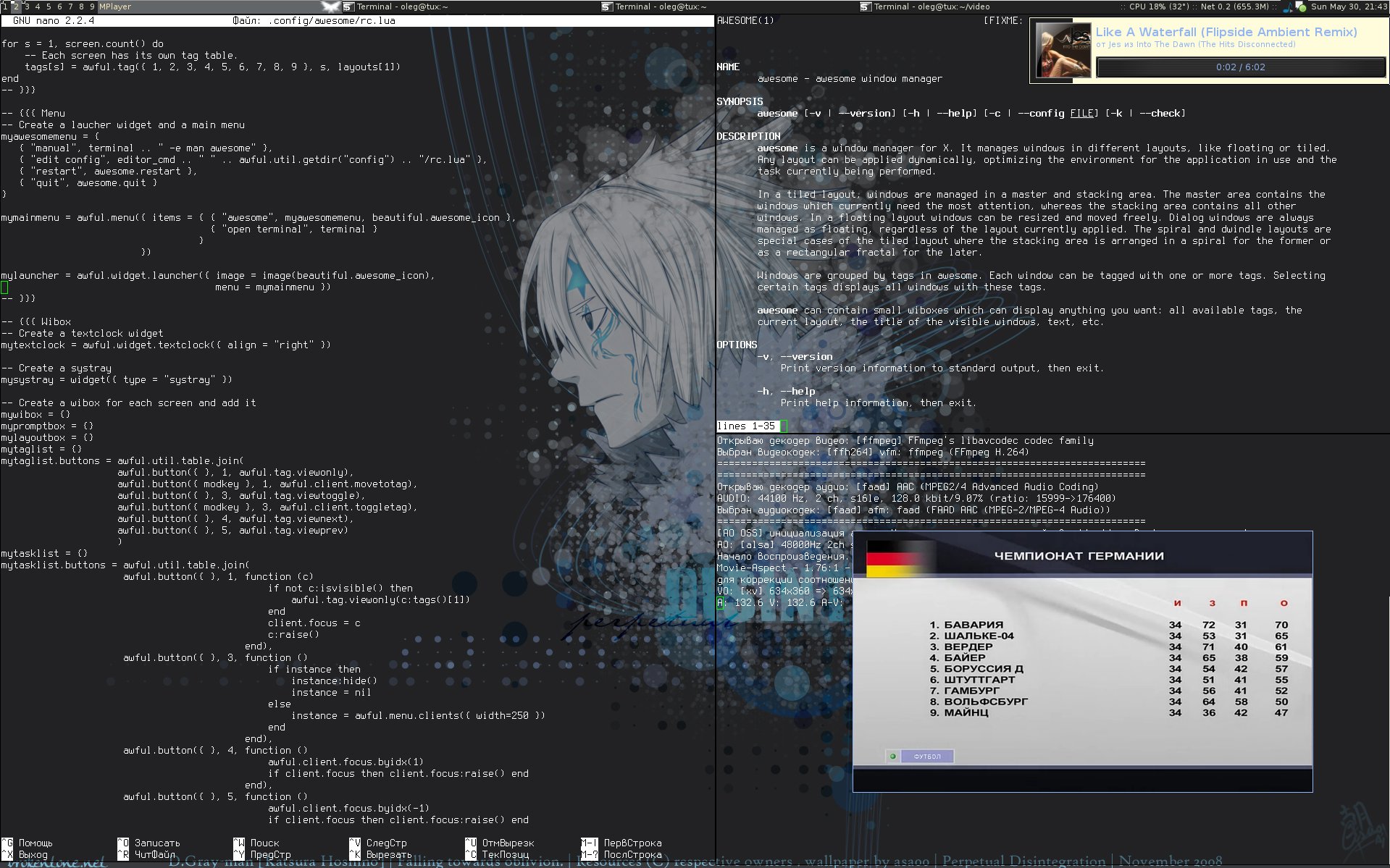Switch to tag 2 in the awesome taglist
Viewport: 1390px width, 868px height.
[15, 7]
